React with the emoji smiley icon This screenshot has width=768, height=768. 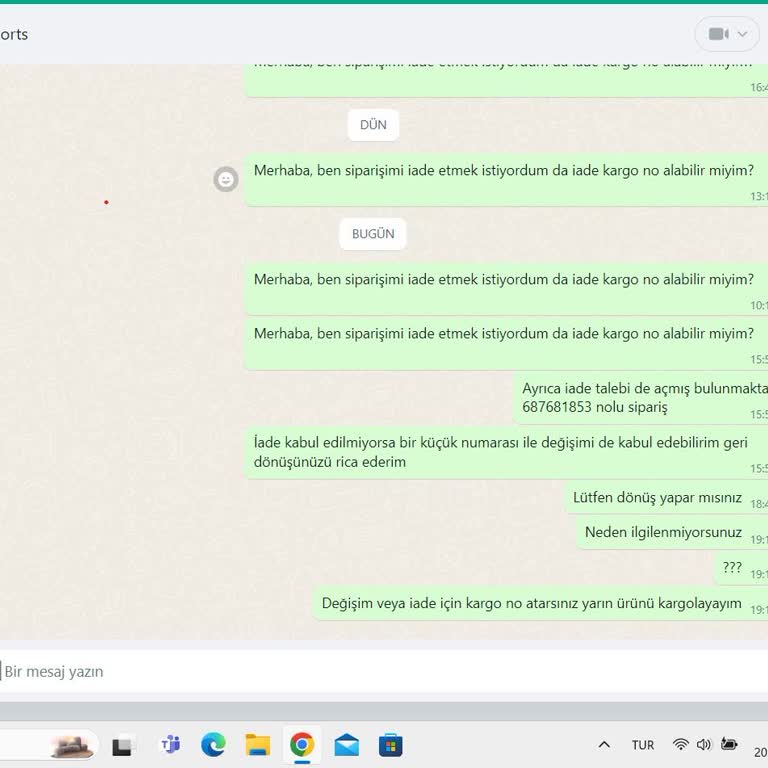[x=226, y=179]
